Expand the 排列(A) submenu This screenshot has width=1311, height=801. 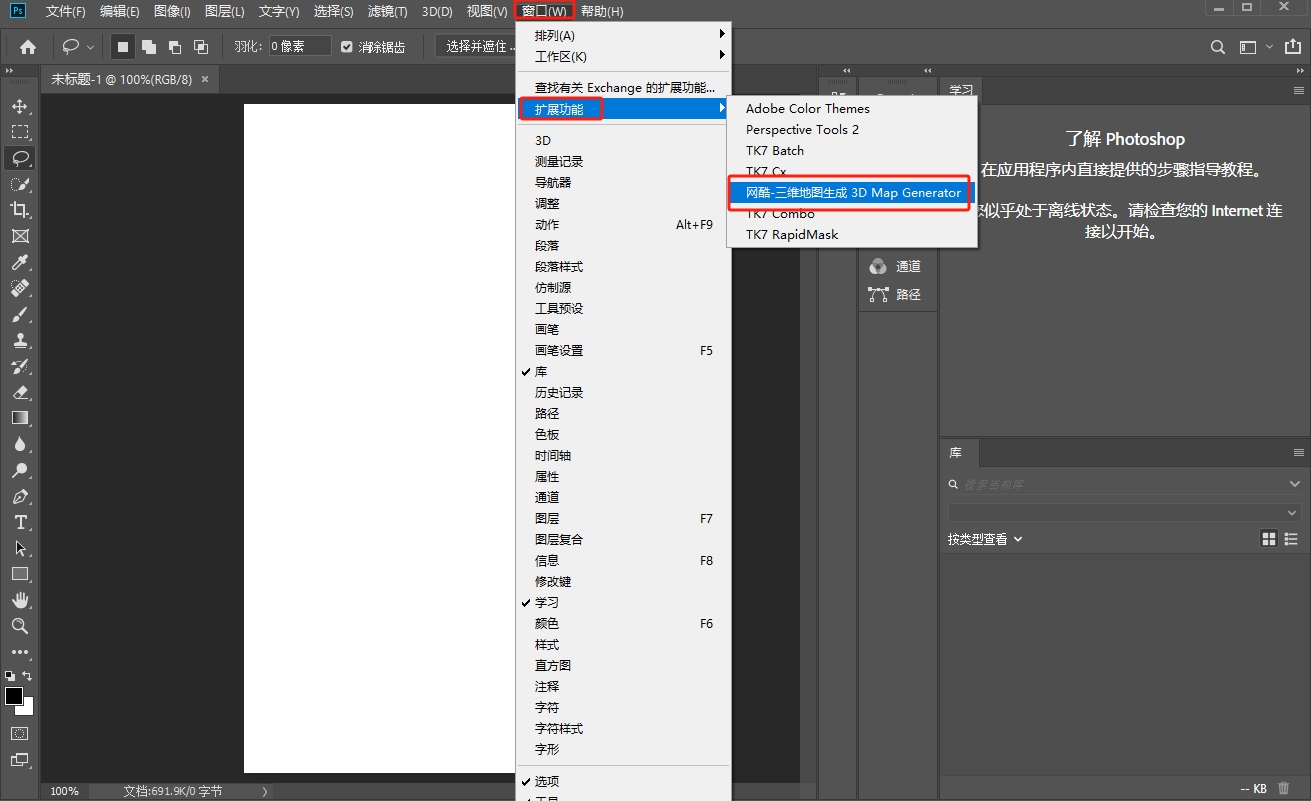pyautogui.click(x=624, y=35)
